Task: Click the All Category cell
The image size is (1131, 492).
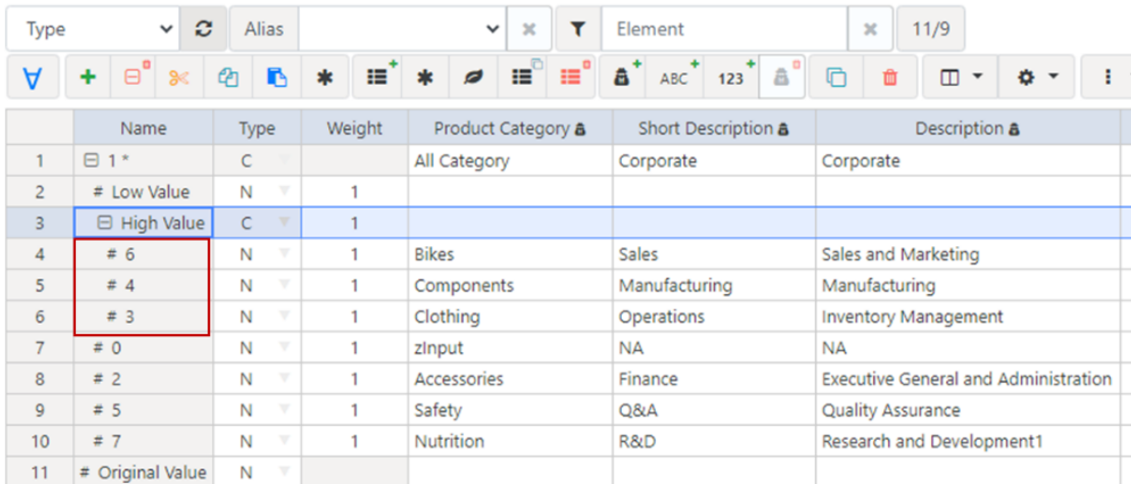Action: tap(510, 161)
